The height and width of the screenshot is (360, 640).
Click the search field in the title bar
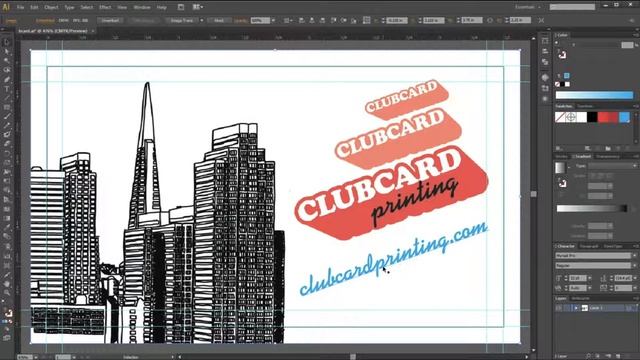(572, 7)
